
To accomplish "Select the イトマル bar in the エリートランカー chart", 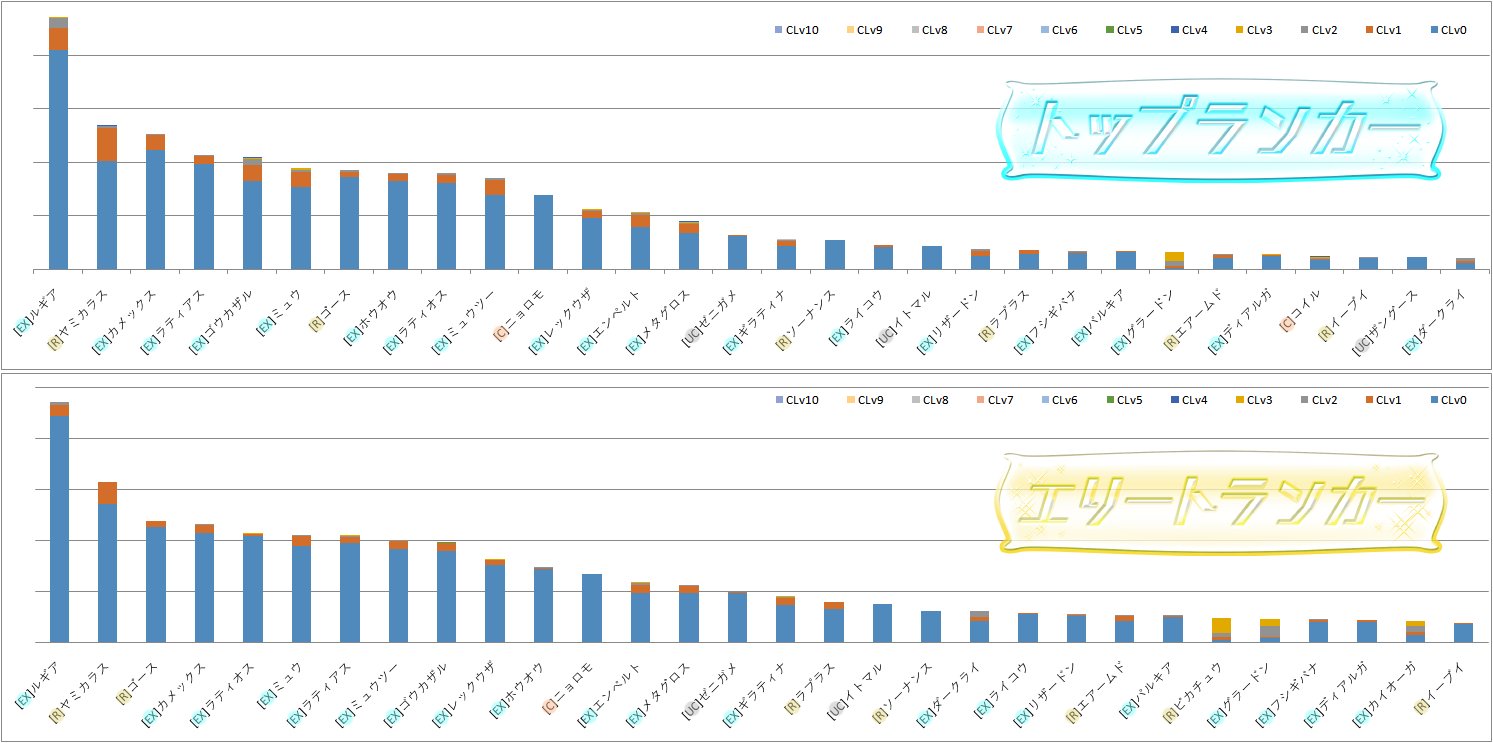I will [882, 623].
